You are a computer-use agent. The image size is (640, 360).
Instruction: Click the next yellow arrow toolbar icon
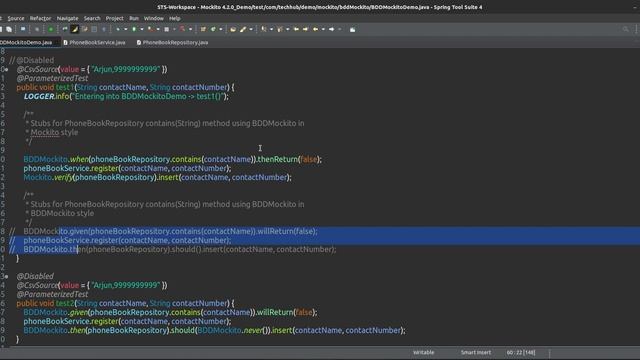[305, 29]
